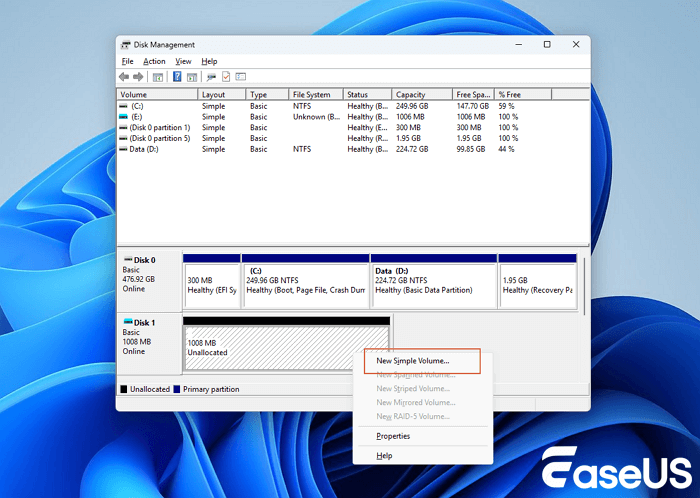This screenshot has height=498, width=700.
Task: Minimize the Disk Management window
Action: 519,45
